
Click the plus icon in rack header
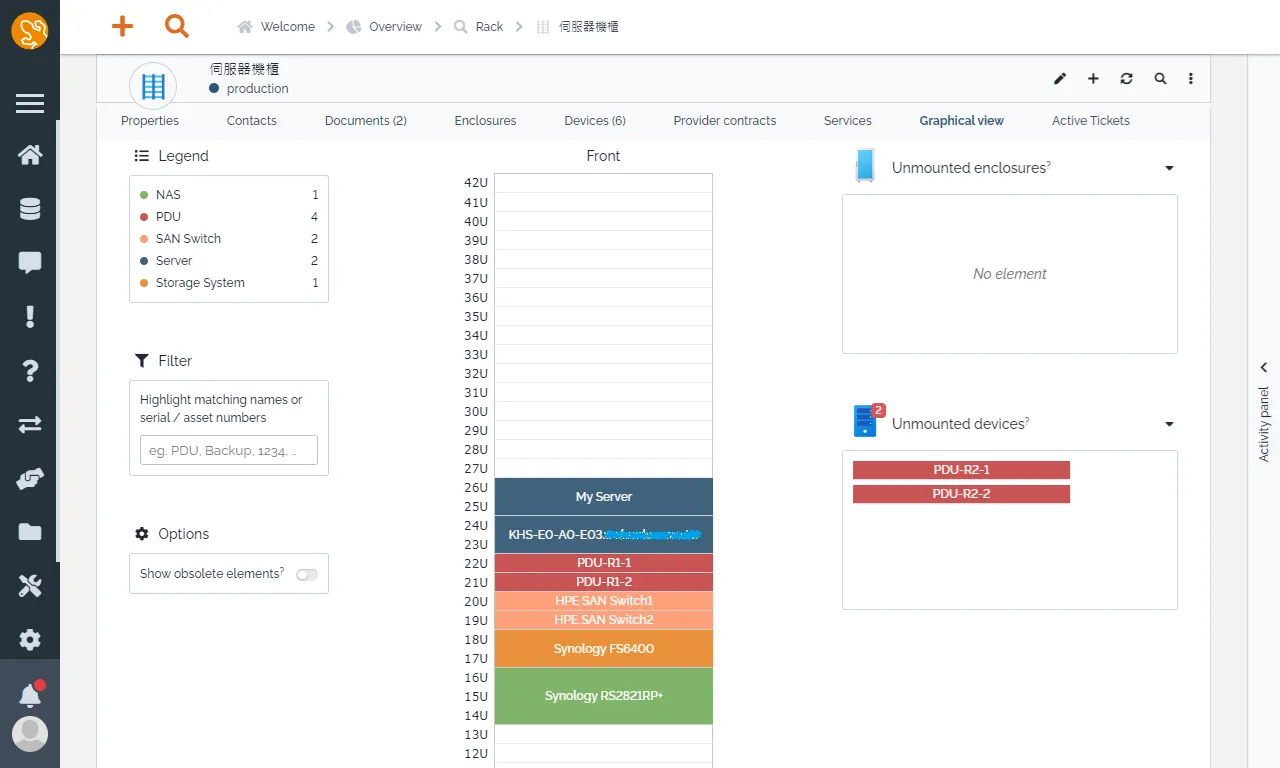click(x=1093, y=79)
